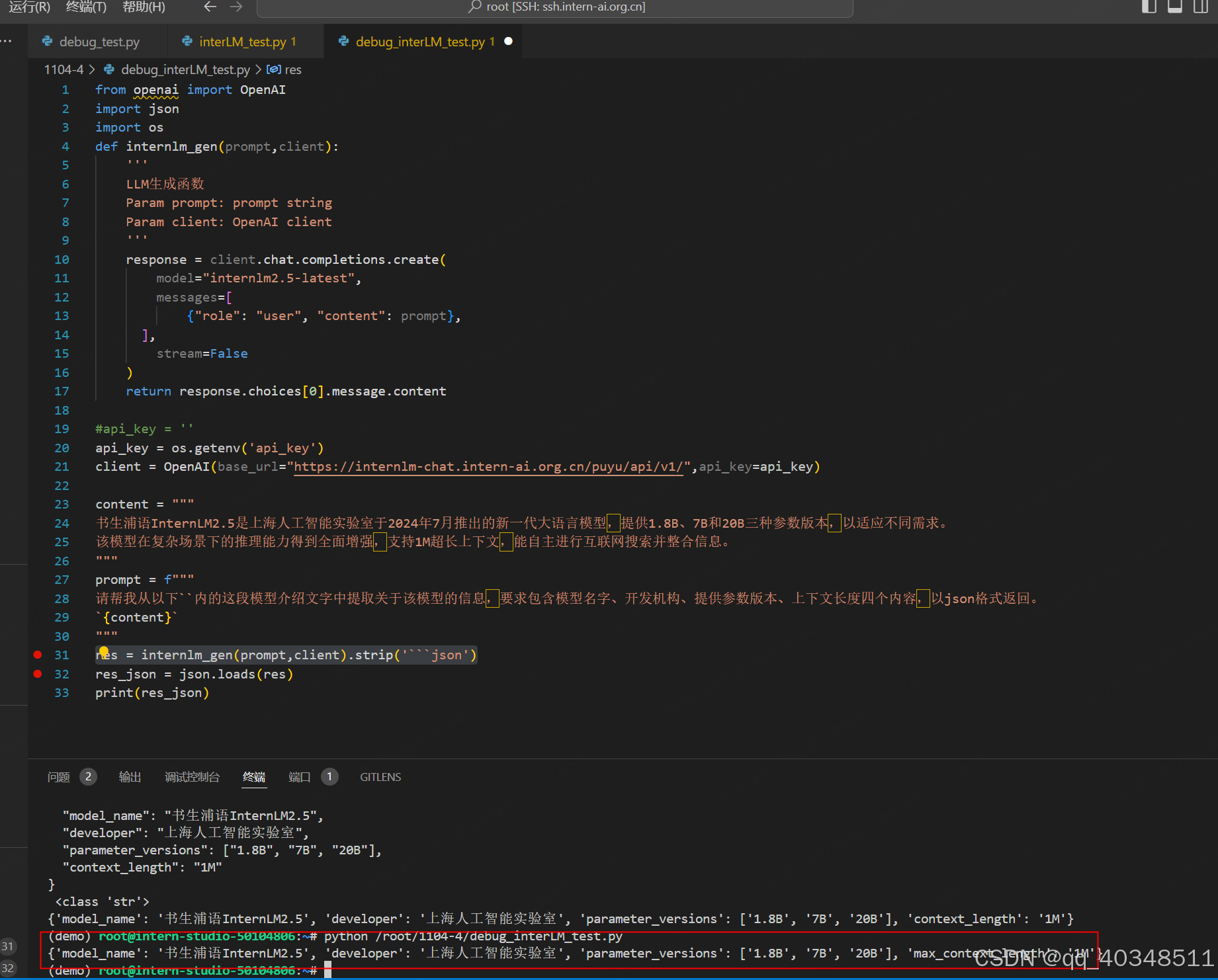The width and height of the screenshot is (1218, 980).
Task: Click unsaved dot on debug_interLM_test.py tab
Action: [x=508, y=41]
